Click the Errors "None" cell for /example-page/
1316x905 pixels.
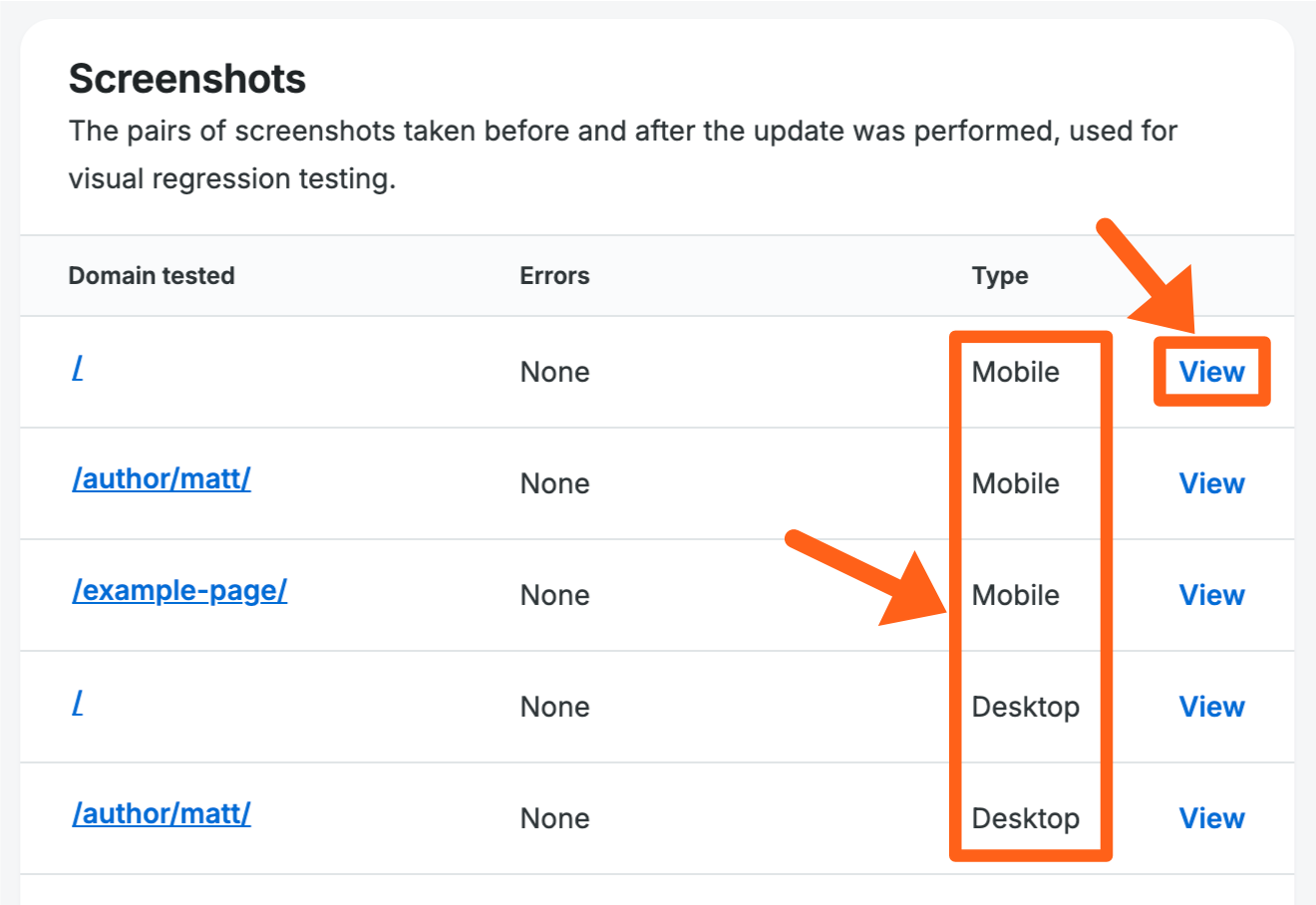click(554, 595)
